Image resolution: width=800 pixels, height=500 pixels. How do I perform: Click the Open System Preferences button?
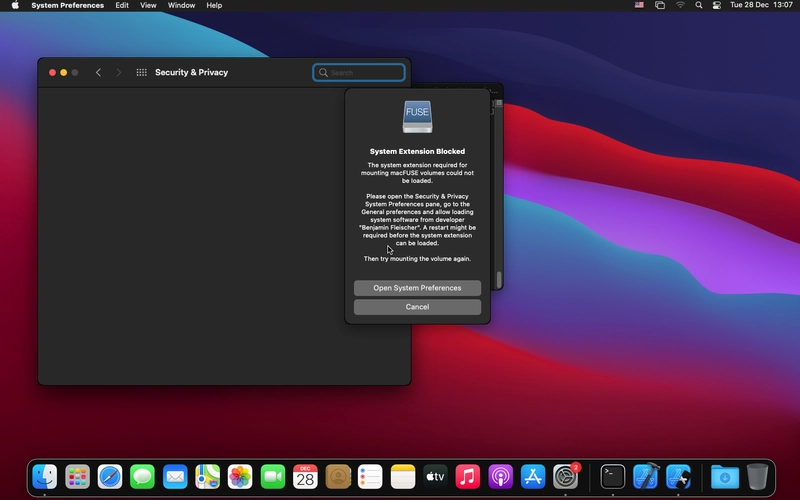coord(417,288)
